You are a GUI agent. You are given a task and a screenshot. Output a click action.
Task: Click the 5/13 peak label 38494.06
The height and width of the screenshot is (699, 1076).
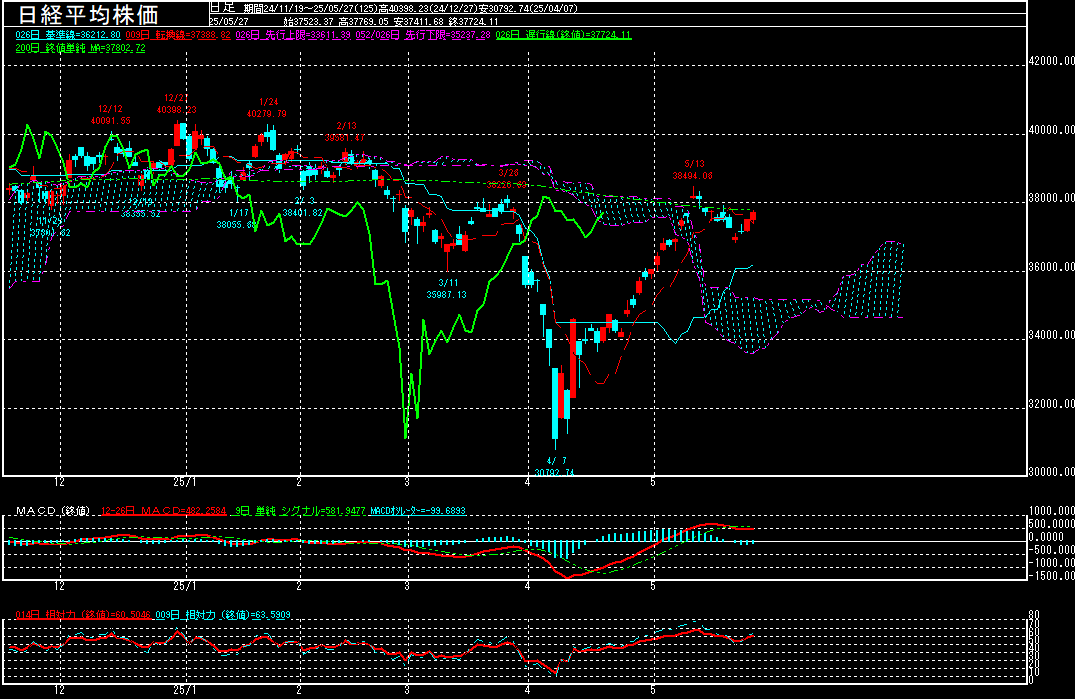click(x=693, y=169)
